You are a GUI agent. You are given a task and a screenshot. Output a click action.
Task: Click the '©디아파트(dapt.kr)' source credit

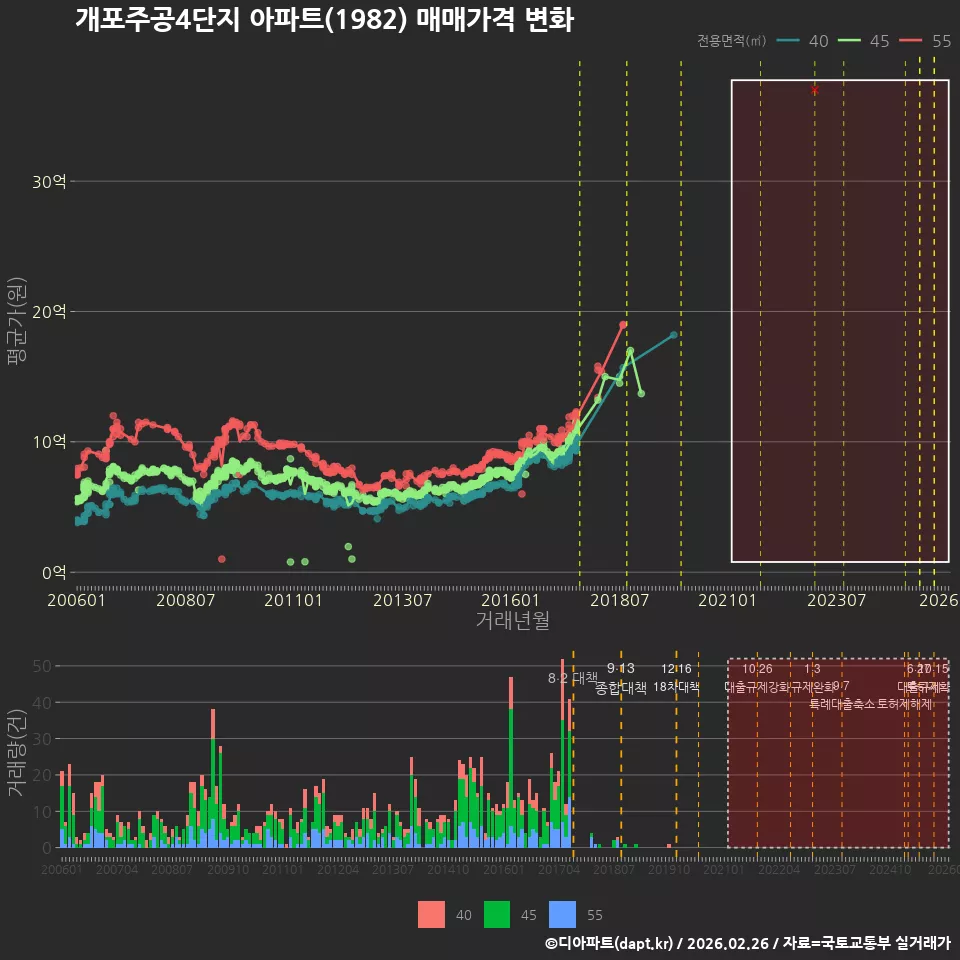pos(609,943)
